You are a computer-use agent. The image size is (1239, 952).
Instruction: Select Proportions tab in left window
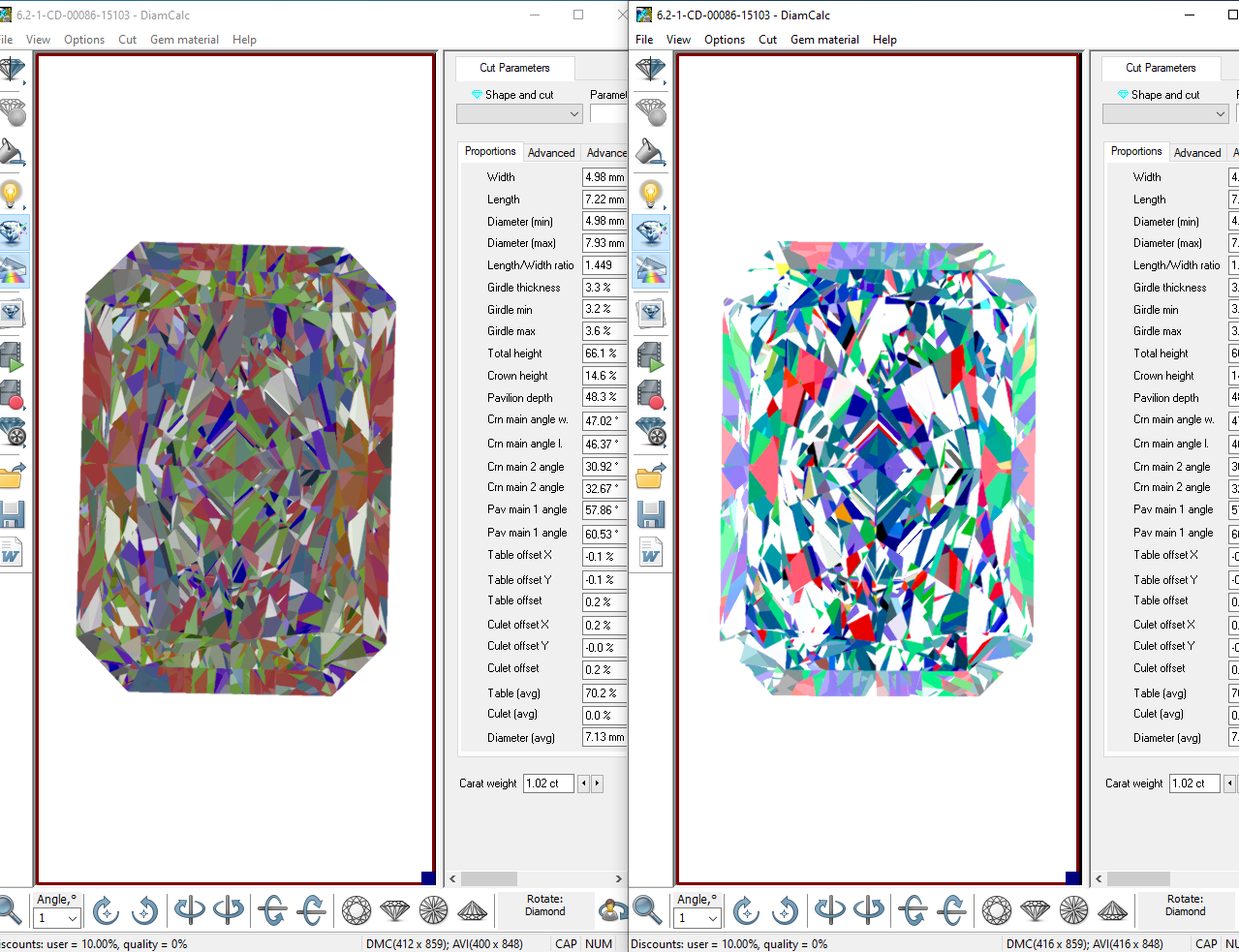(490, 151)
